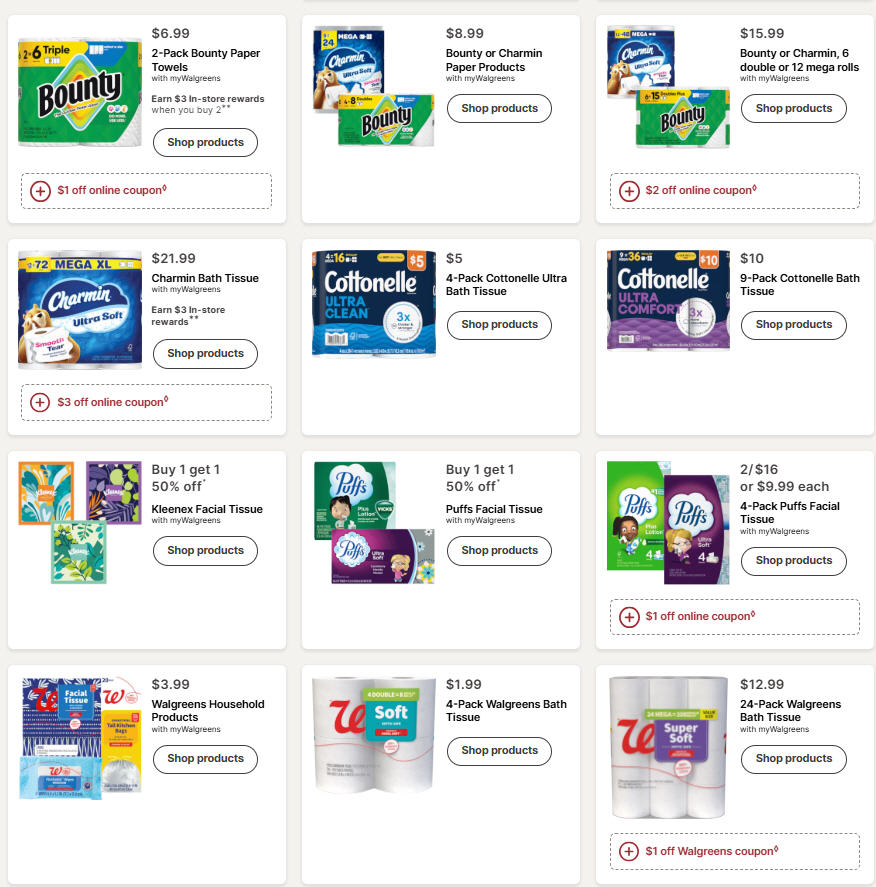876x887 pixels.
Task: Open the Puffs Facial Tissue title link
Action: pos(494,509)
